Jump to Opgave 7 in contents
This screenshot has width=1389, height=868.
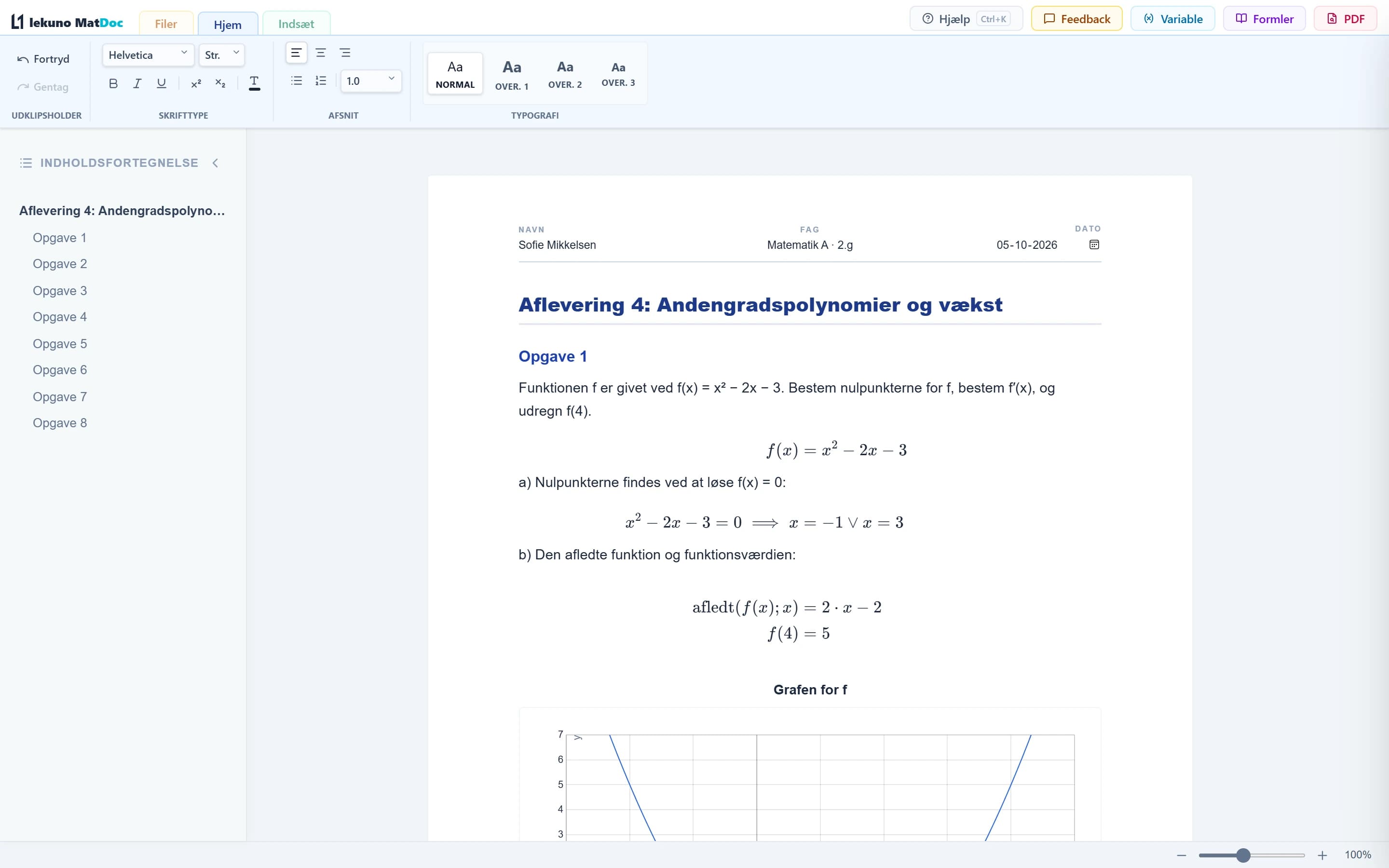(x=60, y=397)
